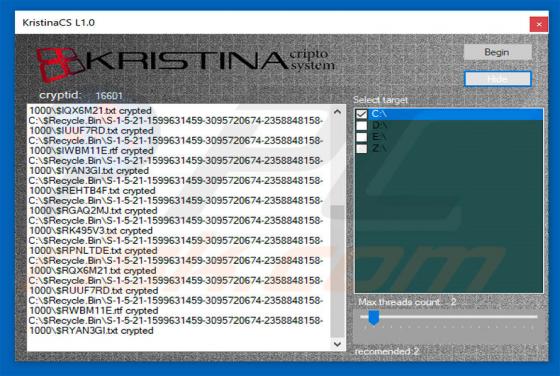Click the Select target label
560x376 pixels.
[380, 100]
